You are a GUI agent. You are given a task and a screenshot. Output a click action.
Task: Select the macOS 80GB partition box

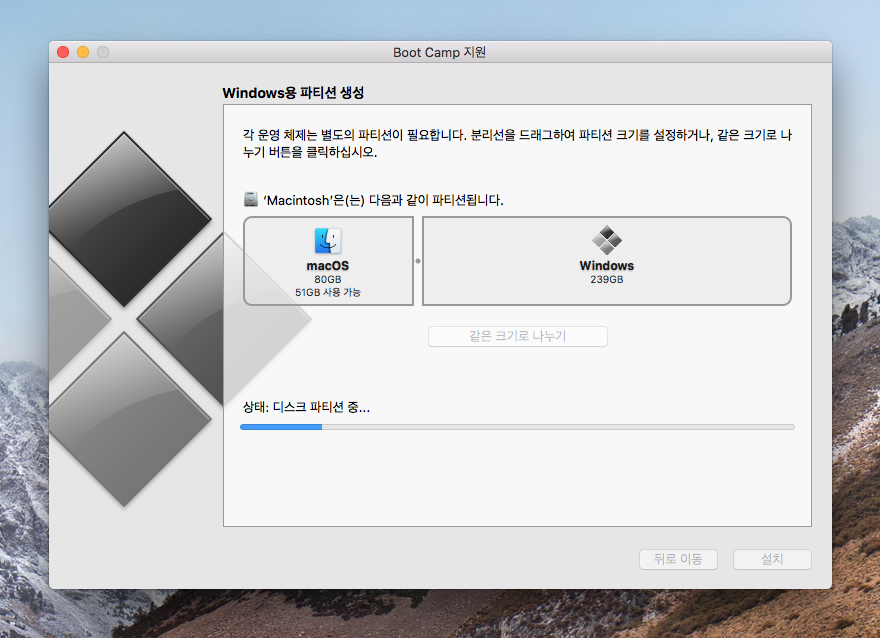[328, 261]
